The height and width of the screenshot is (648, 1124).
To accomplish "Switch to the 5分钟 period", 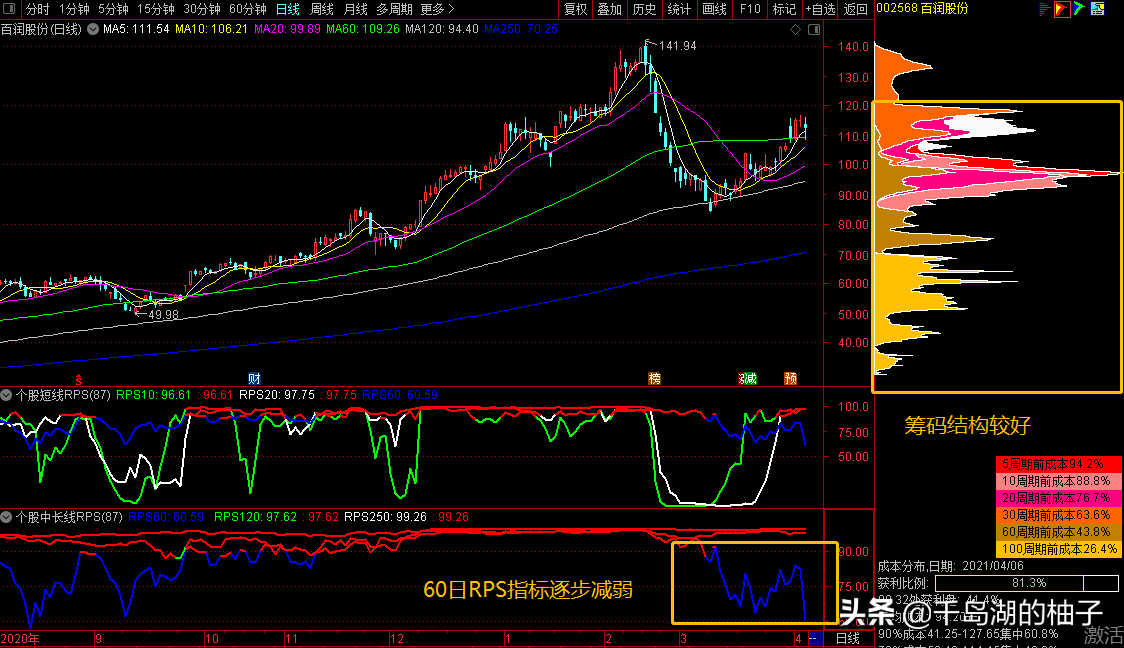I will [x=113, y=9].
